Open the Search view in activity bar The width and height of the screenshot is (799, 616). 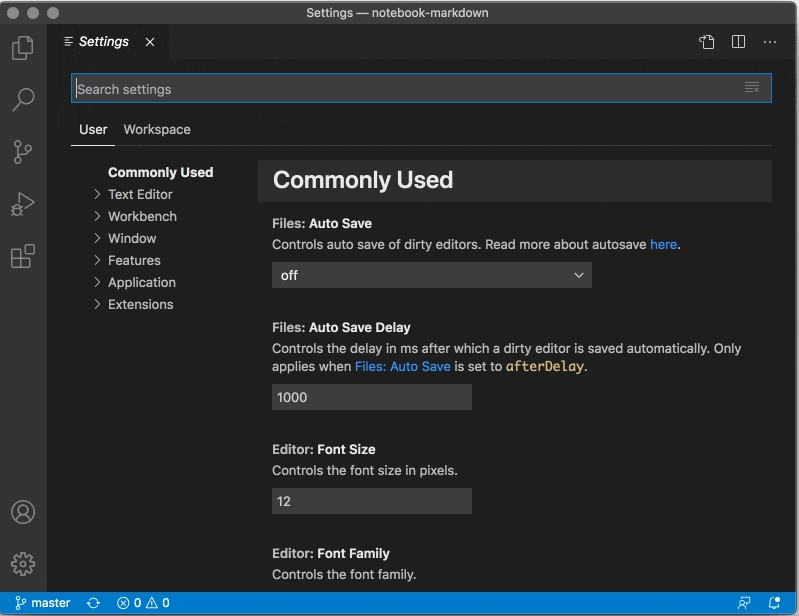tap(22, 99)
